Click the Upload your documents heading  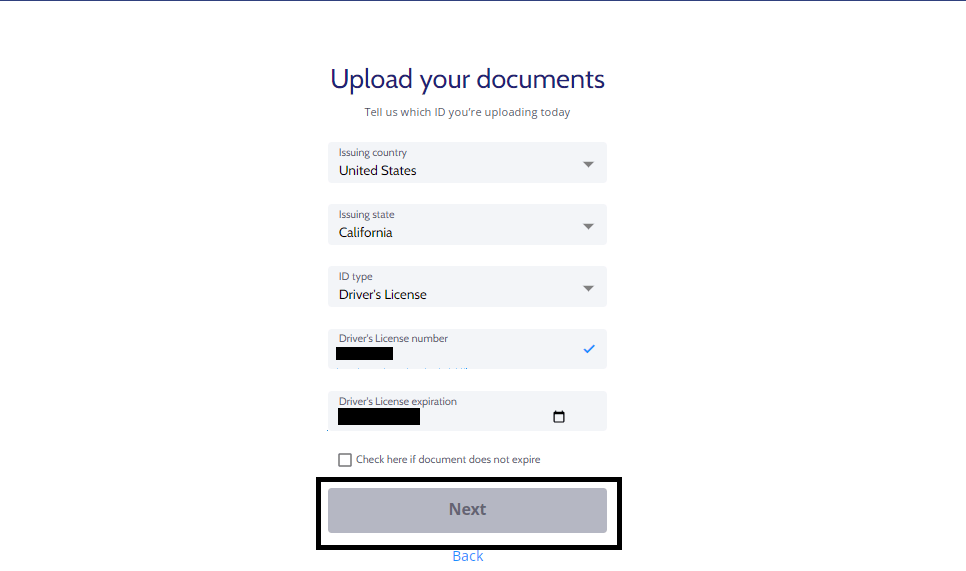(x=468, y=79)
